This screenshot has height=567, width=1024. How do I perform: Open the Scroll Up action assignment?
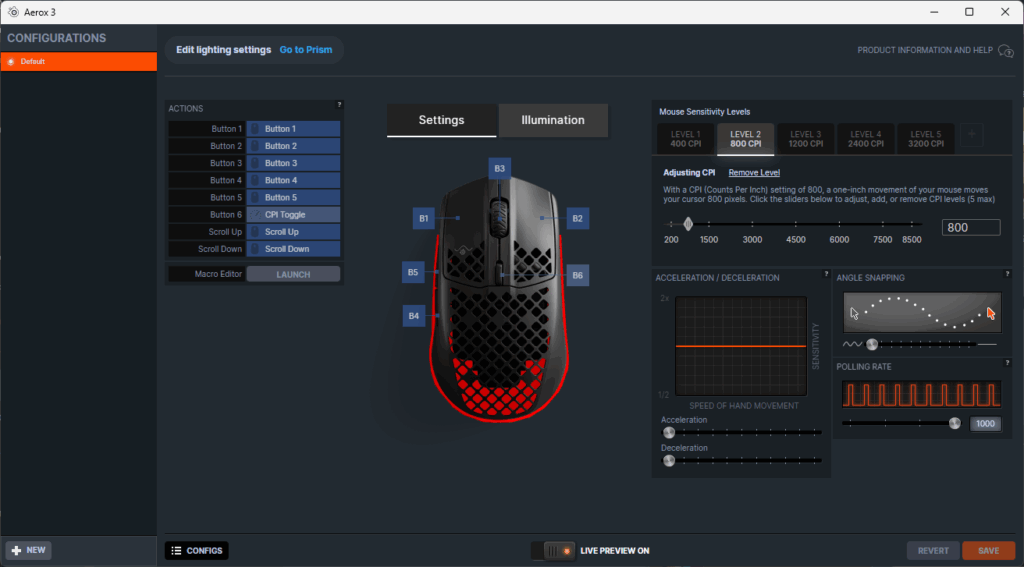click(293, 232)
